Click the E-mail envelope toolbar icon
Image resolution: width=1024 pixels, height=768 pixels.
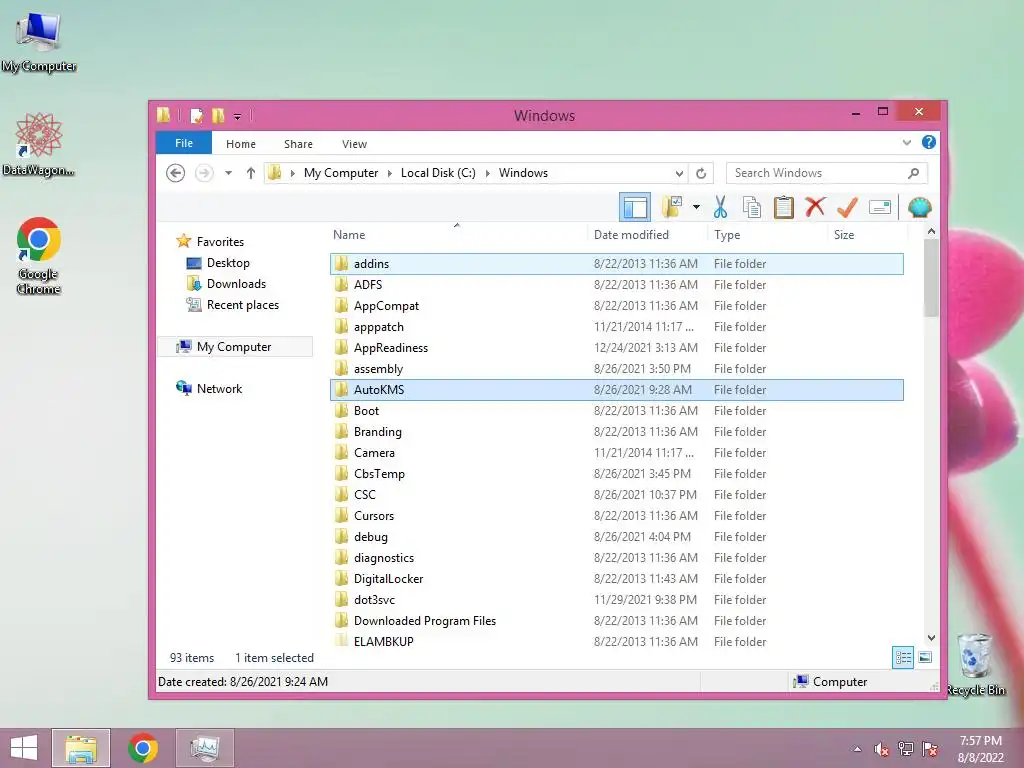click(x=880, y=208)
